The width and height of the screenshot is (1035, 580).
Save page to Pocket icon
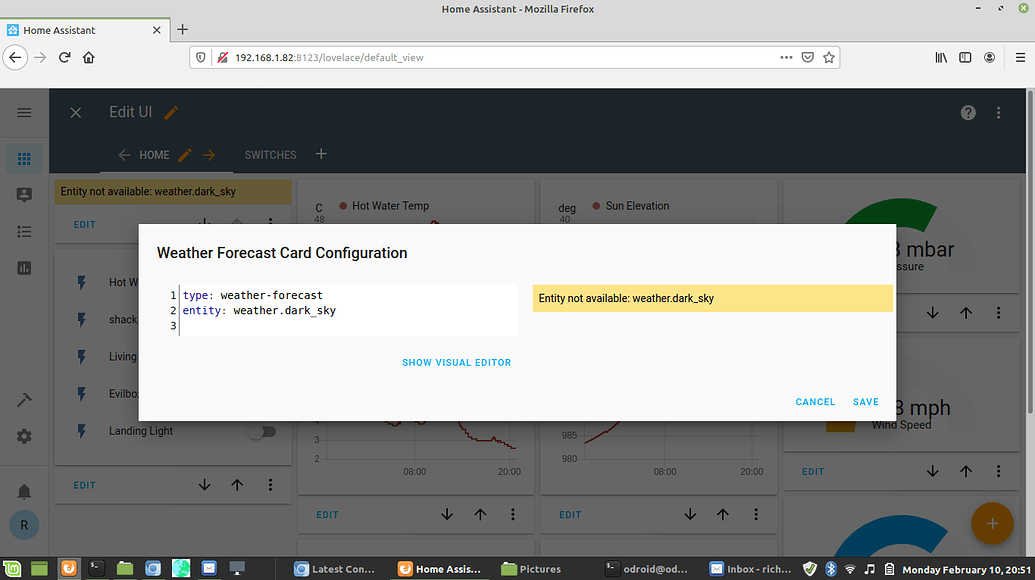point(808,57)
